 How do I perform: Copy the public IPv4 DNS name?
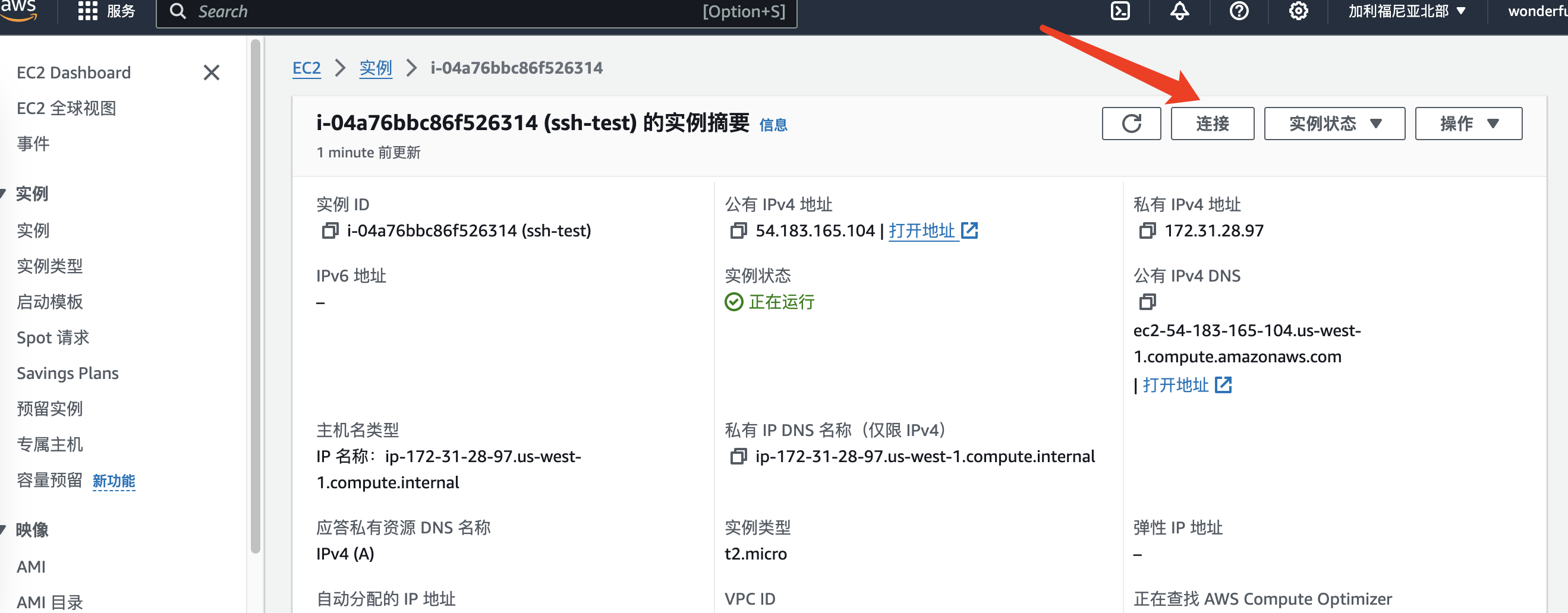(1147, 302)
